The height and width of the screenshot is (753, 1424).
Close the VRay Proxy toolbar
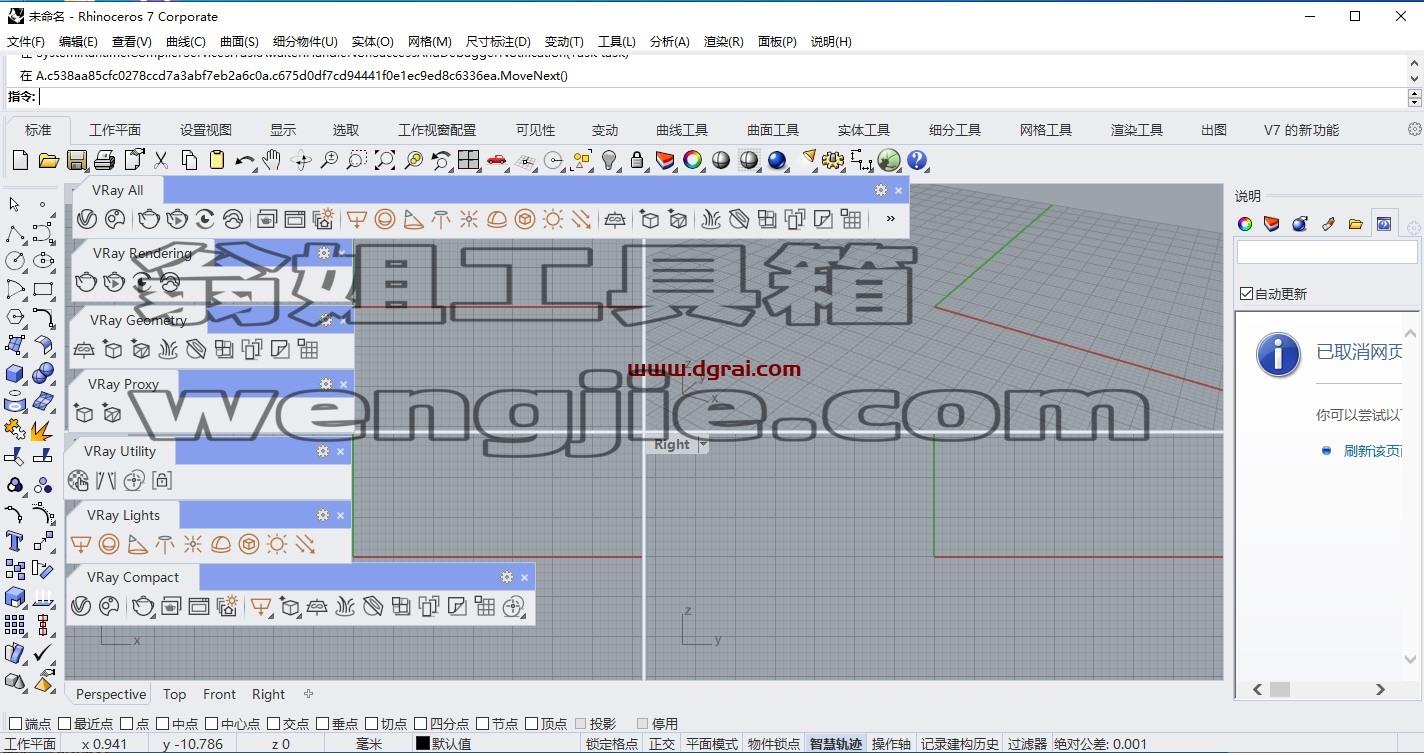tap(343, 384)
